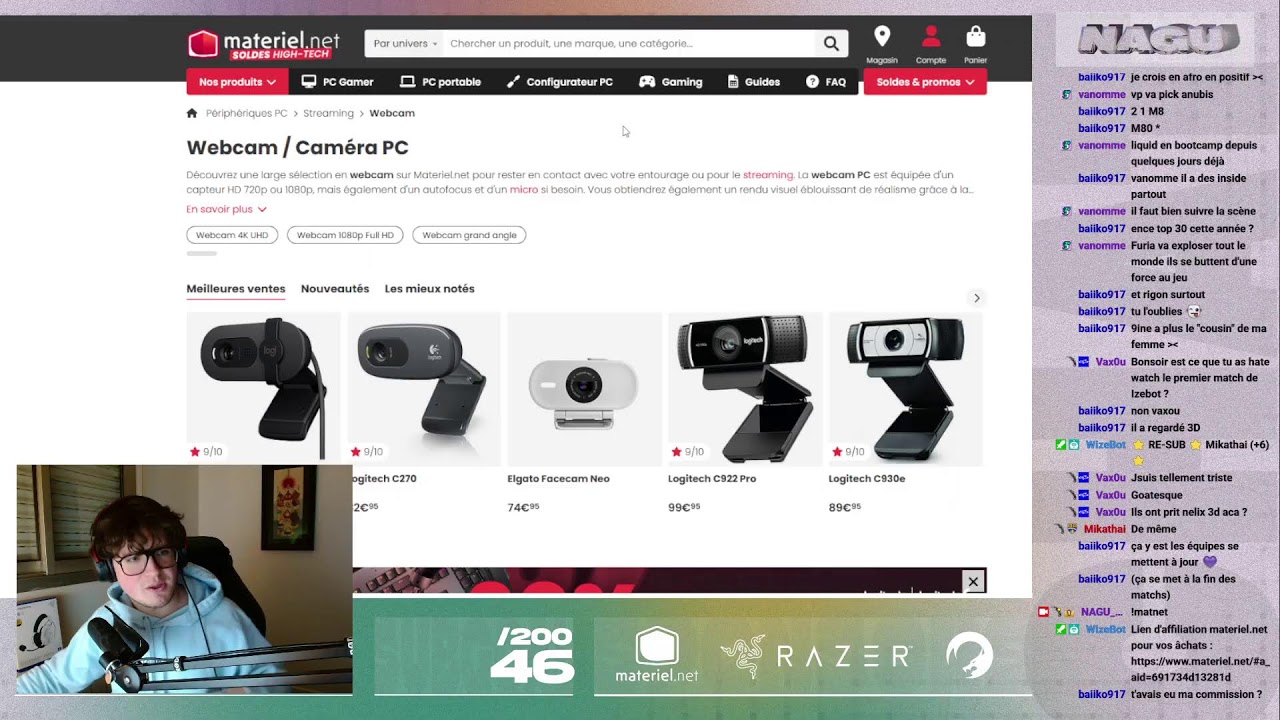Open the Gaming menu
This screenshot has width=1280, height=720.
[671, 82]
